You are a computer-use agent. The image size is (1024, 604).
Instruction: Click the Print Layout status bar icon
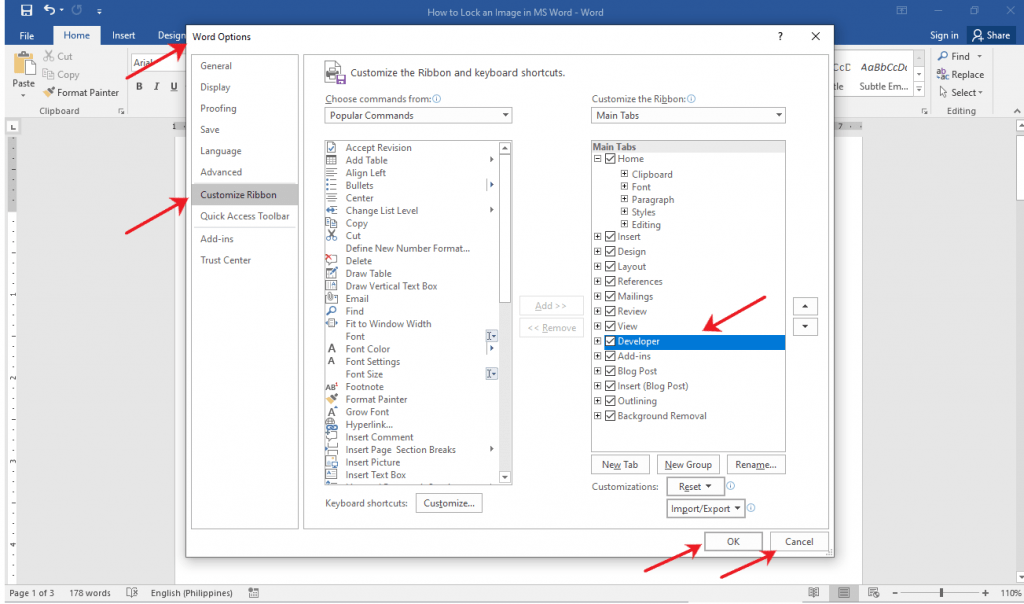(x=844, y=592)
